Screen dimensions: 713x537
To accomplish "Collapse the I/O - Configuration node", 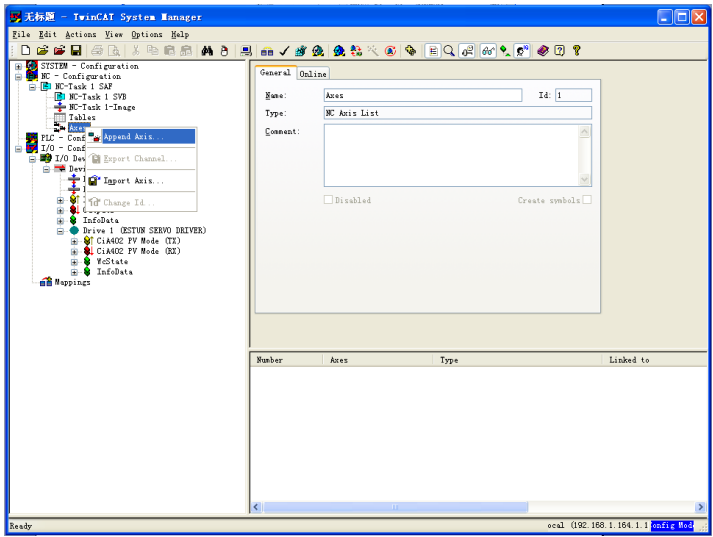I will click(x=18, y=149).
